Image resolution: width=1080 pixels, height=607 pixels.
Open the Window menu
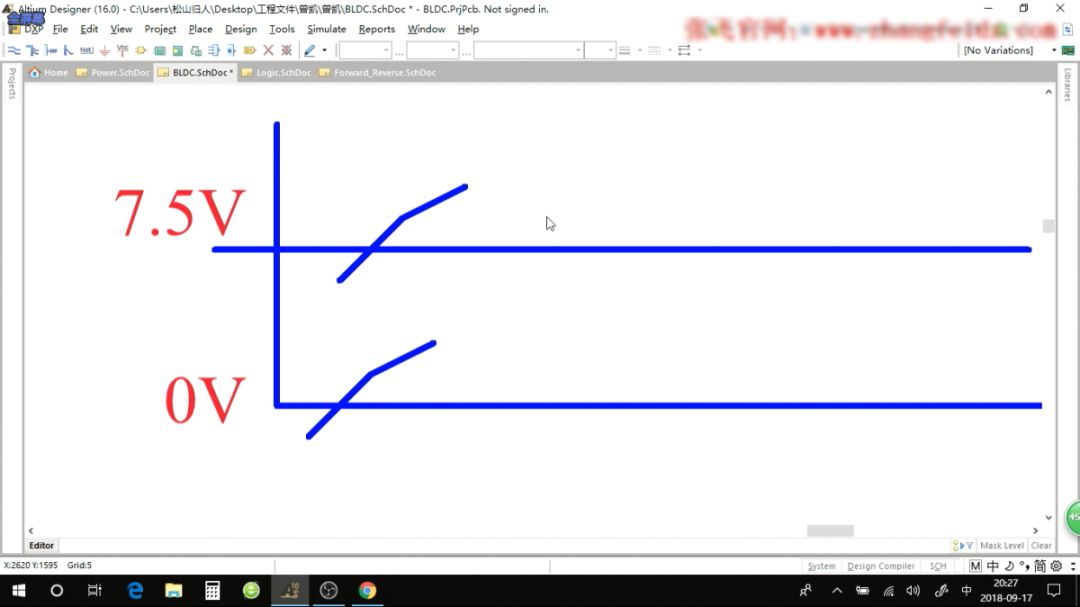click(x=426, y=29)
